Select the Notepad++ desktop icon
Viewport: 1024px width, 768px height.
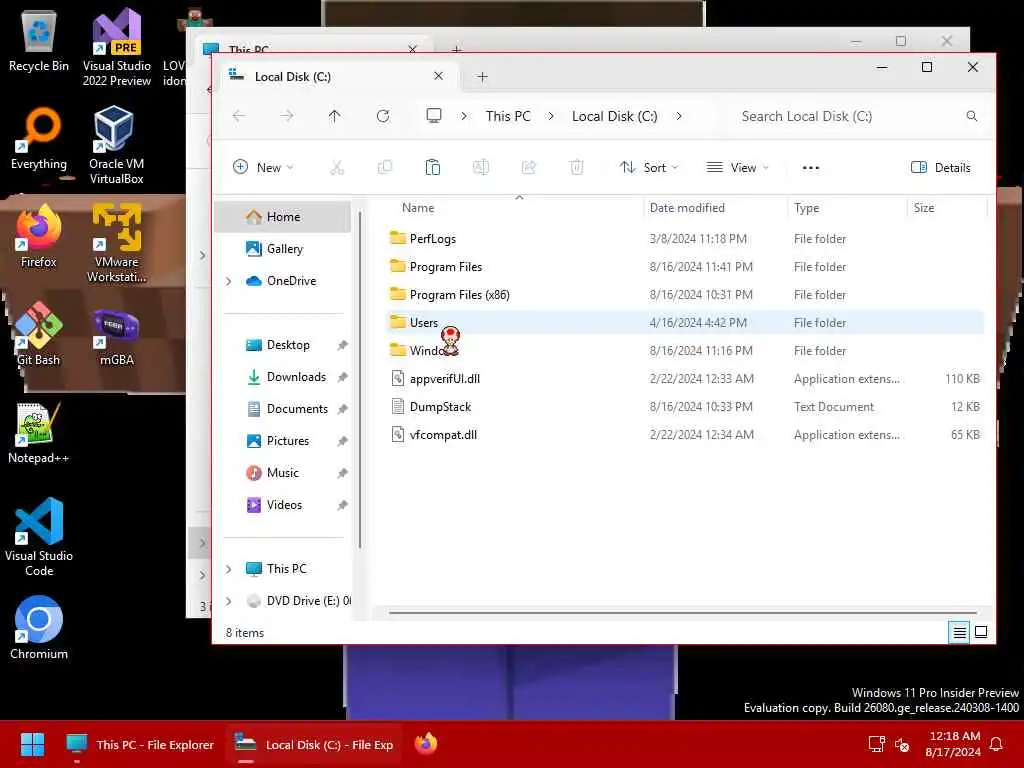click(x=39, y=433)
